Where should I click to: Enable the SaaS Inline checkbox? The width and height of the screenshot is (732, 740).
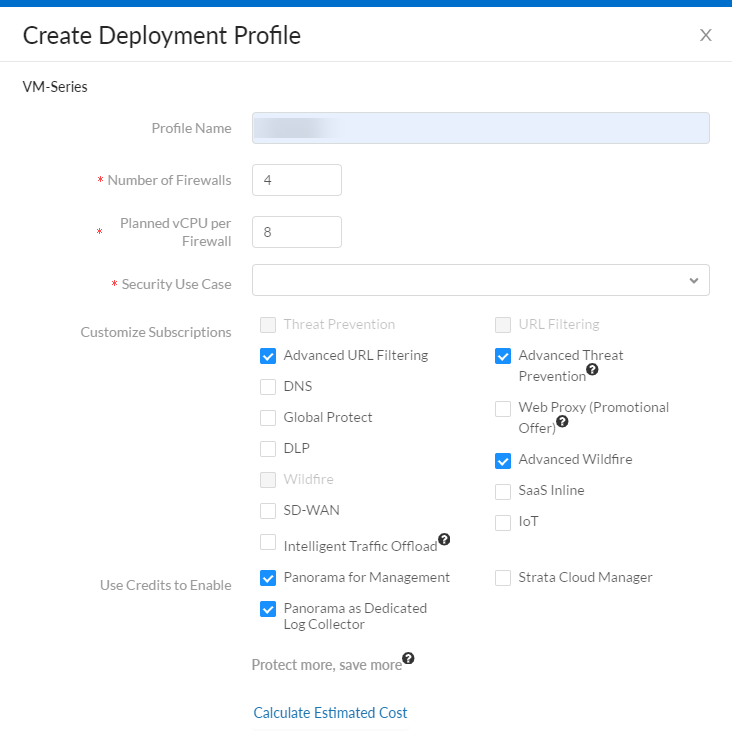pos(503,491)
